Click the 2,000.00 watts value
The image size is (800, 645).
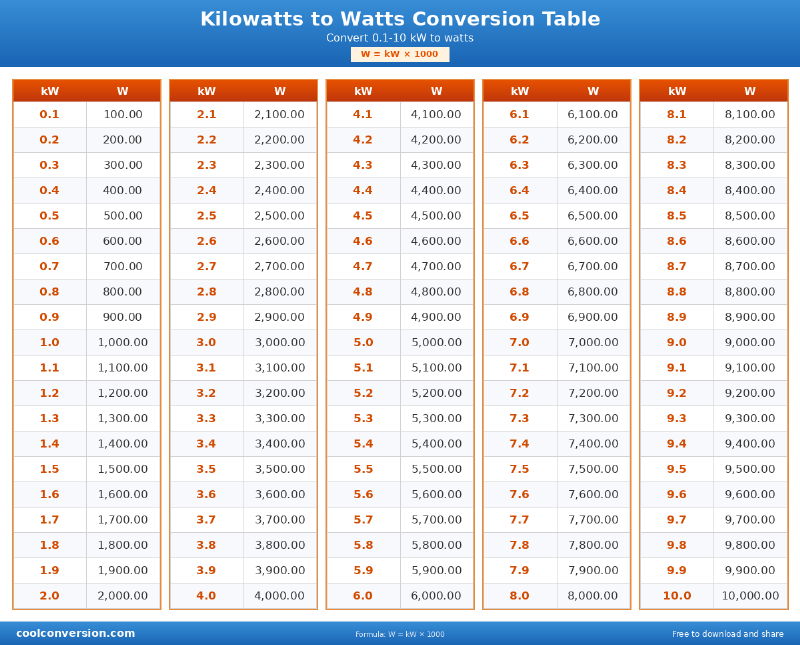point(123,596)
